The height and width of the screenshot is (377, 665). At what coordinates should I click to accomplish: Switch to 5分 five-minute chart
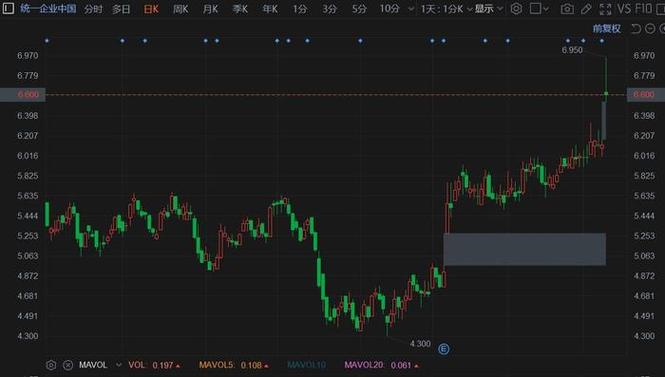[x=359, y=8]
